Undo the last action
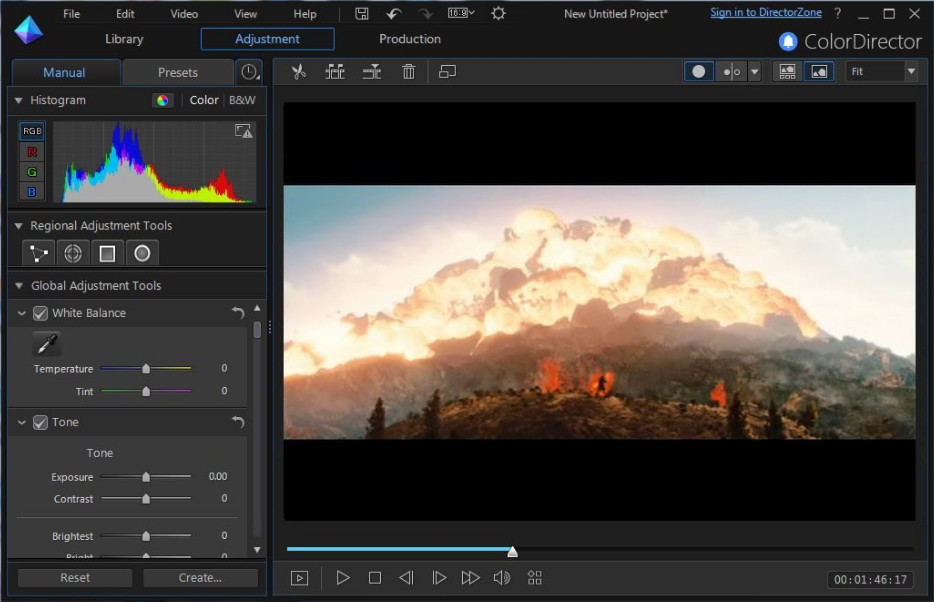The height and width of the screenshot is (602, 934). tap(393, 14)
